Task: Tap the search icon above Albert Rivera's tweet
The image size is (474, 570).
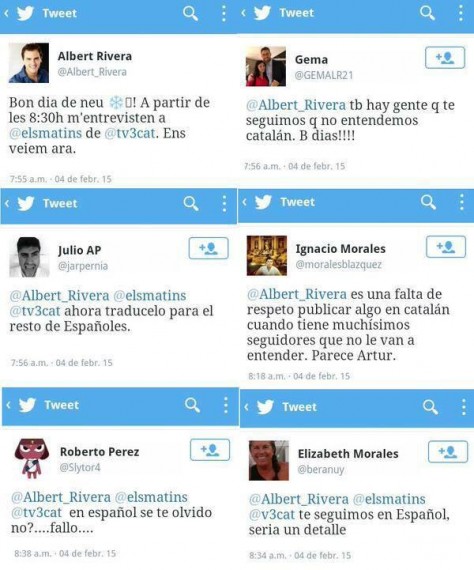Action: pos(190,14)
